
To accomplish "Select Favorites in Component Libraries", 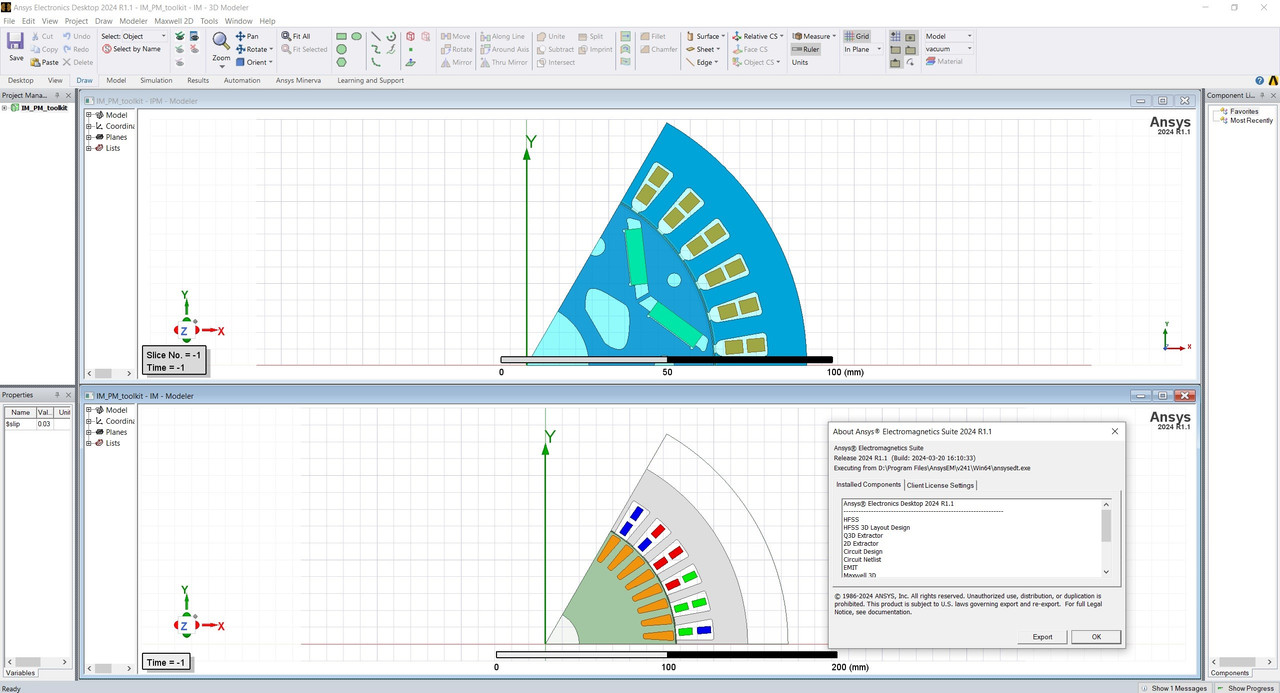I will [x=1244, y=111].
